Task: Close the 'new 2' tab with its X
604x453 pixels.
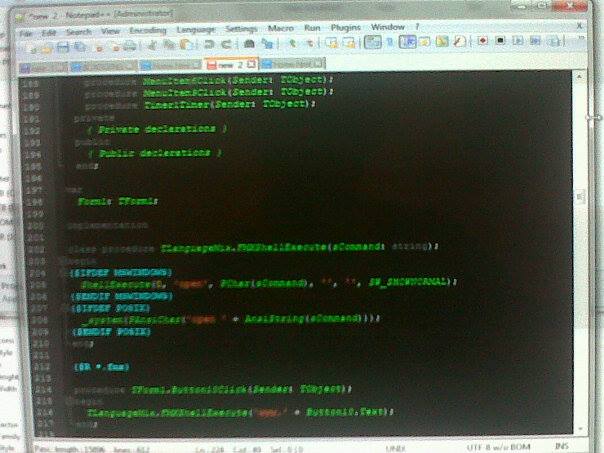Action: (252, 64)
